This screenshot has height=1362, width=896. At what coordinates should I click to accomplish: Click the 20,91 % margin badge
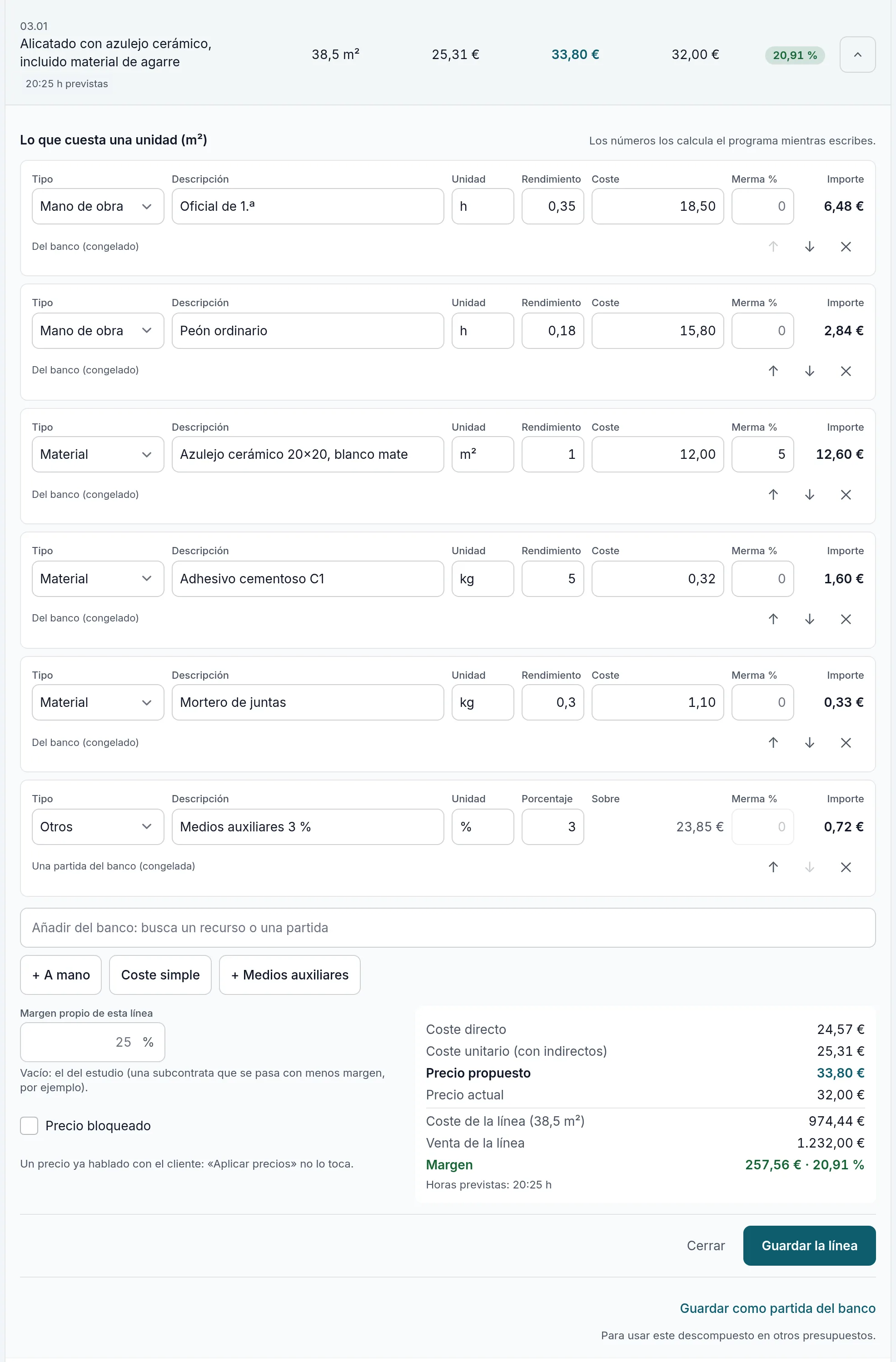(x=795, y=55)
